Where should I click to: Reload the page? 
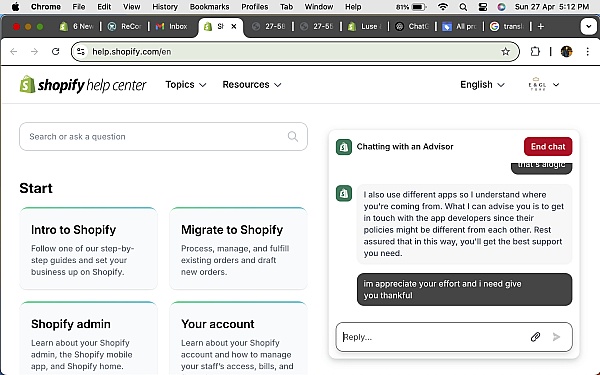pyautogui.click(x=55, y=52)
